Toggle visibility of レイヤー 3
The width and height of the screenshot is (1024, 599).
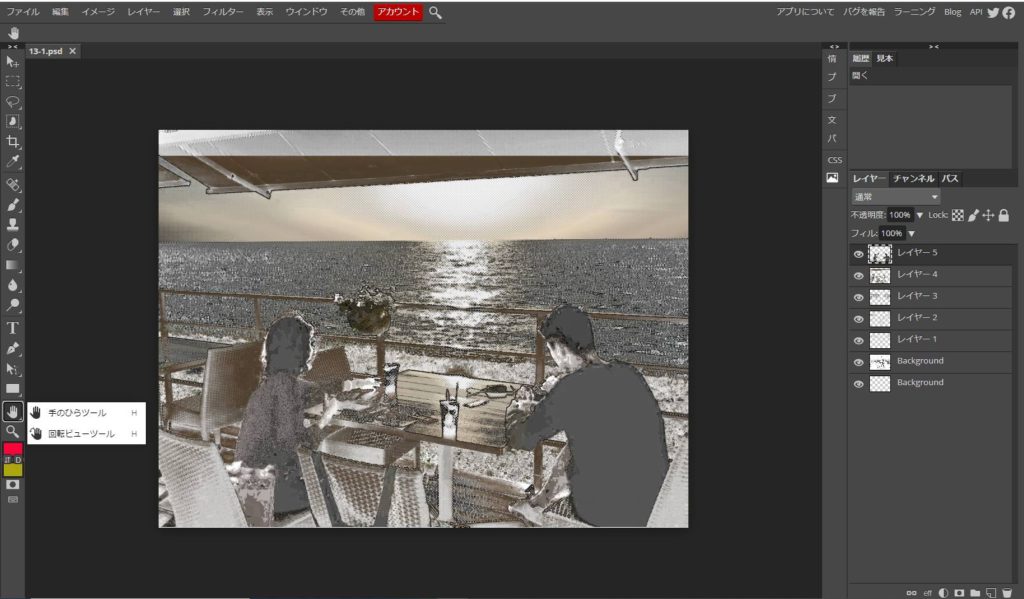click(x=858, y=297)
